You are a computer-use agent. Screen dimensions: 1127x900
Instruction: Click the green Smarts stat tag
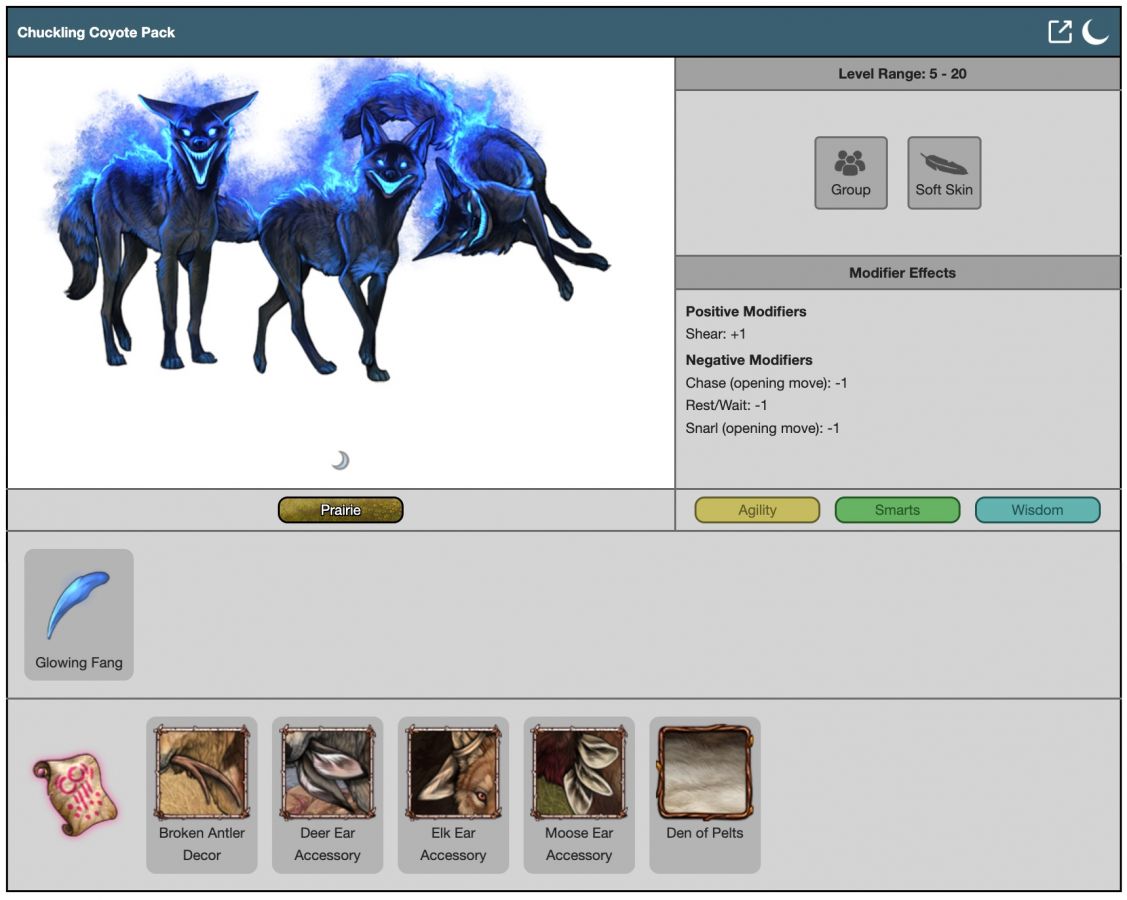pyautogui.click(x=897, y=510)
